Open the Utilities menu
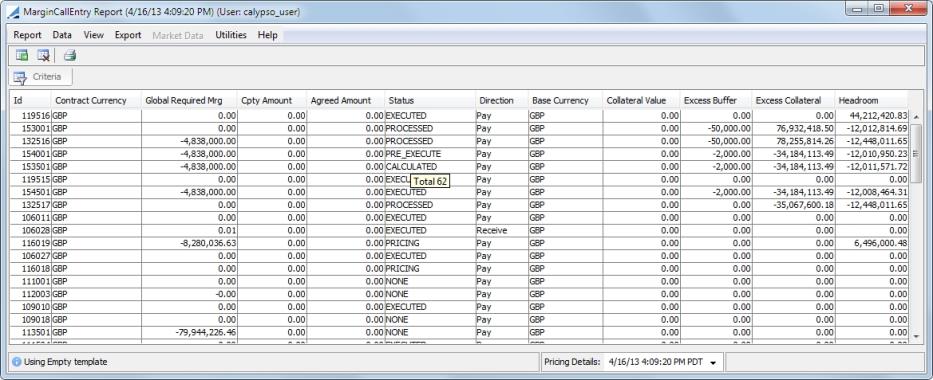The height and width of the screenshot is (380, 933). click(x=231, y=35)
